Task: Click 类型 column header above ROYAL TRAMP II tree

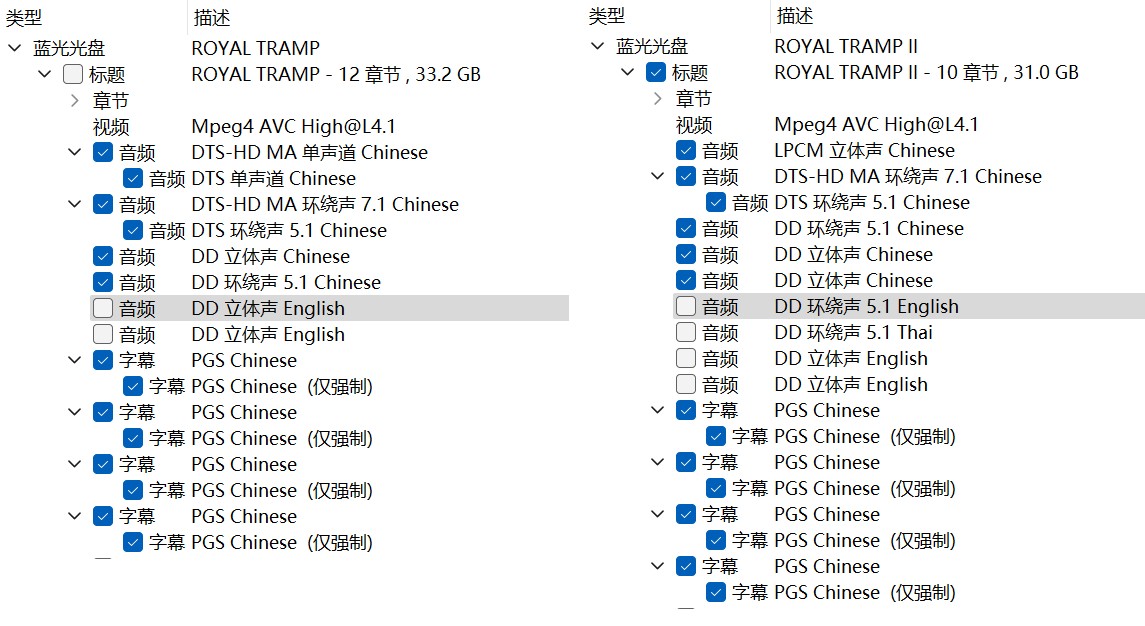Action: [607, 15]
